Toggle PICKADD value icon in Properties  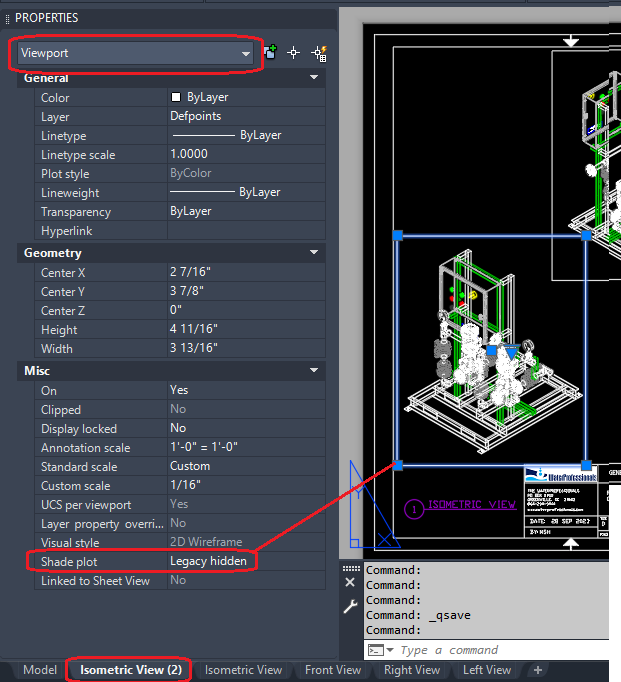[x=270, y=53]
